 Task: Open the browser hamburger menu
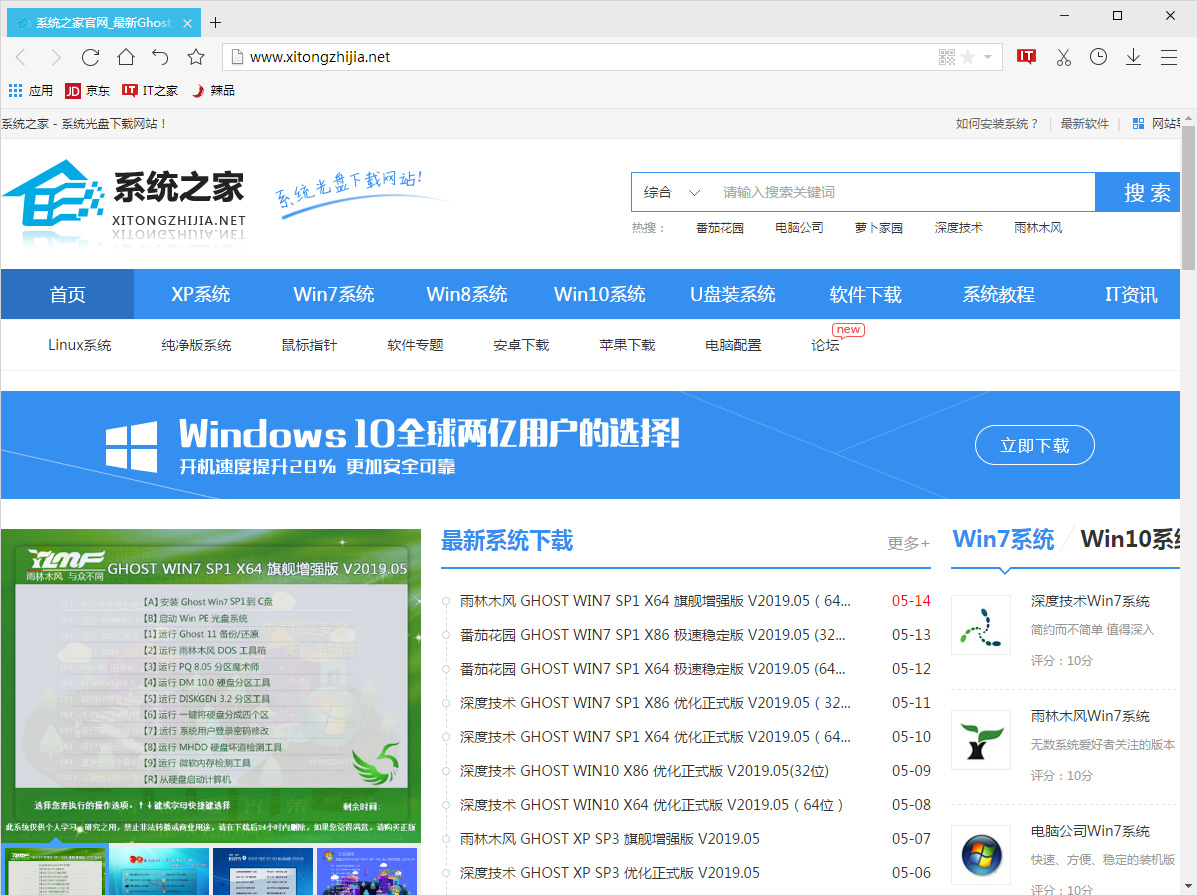click(1168, 57)
